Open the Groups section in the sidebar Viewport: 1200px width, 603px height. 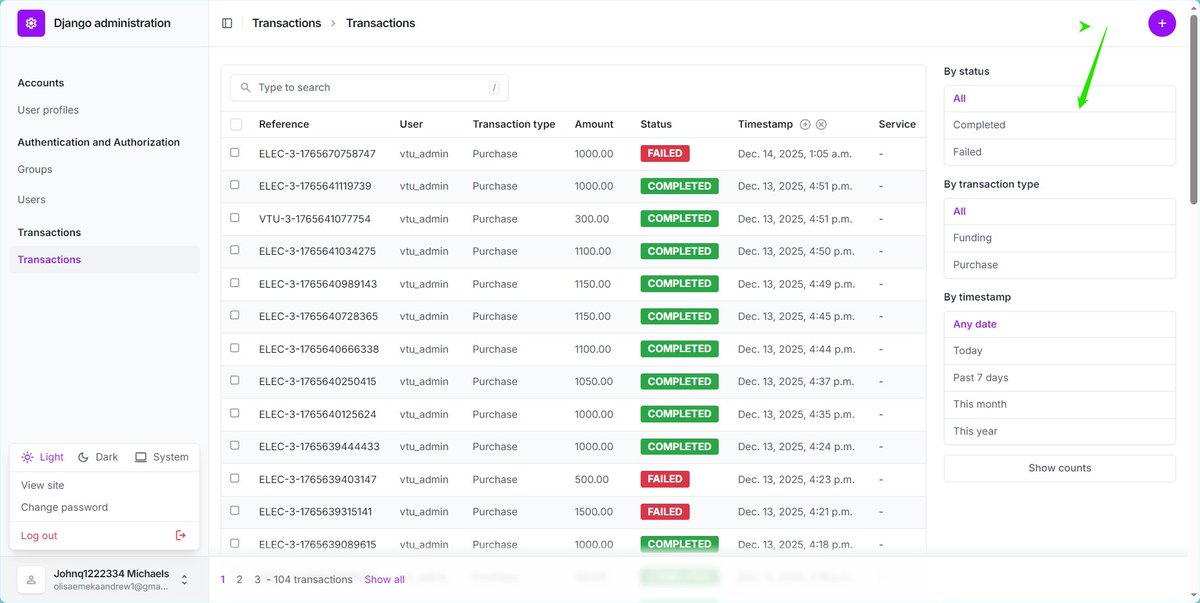click(x=34, y=169)
